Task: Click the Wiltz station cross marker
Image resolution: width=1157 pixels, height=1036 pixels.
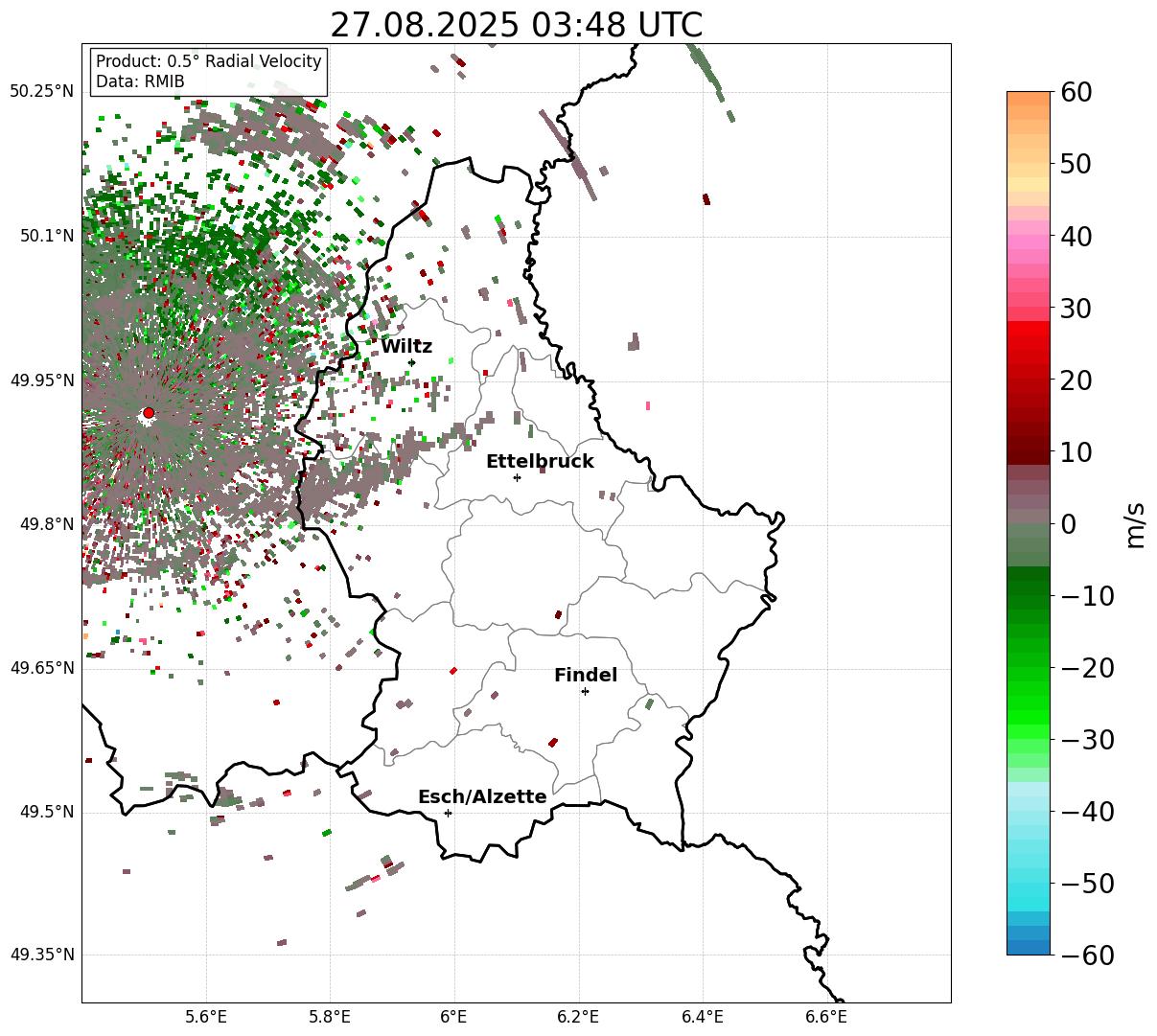Action: point(411,362)
